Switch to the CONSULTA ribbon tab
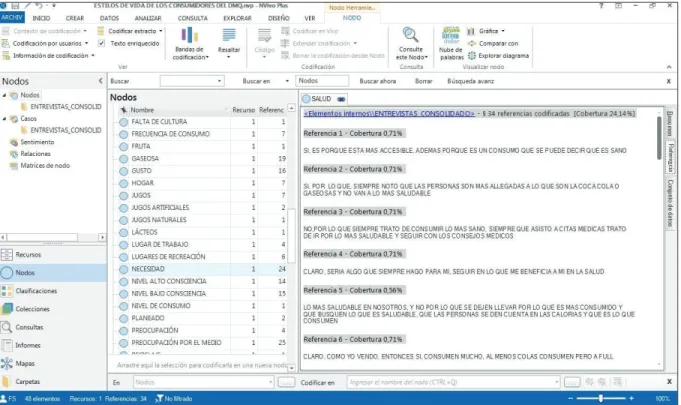681x405 pixels. click(192, 18)
